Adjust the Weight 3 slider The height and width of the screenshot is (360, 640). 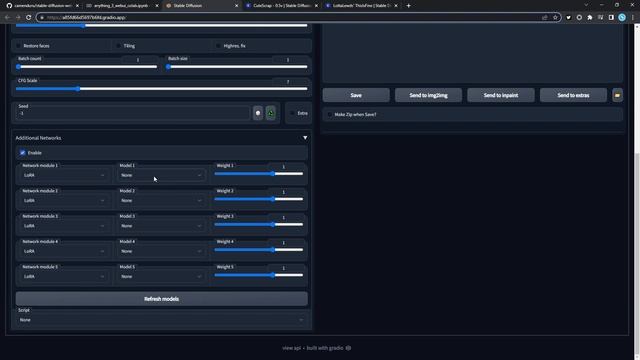click(259, 224)
